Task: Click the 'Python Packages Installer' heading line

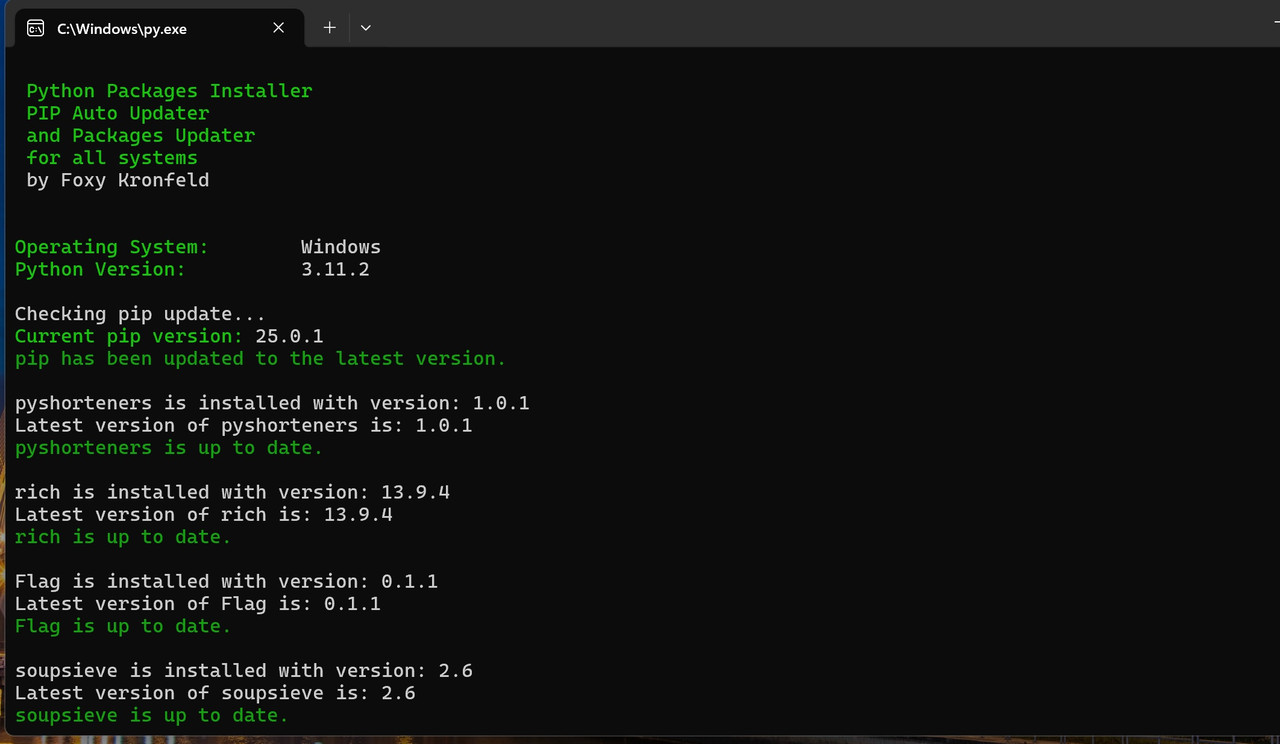Action: [169, 91]
